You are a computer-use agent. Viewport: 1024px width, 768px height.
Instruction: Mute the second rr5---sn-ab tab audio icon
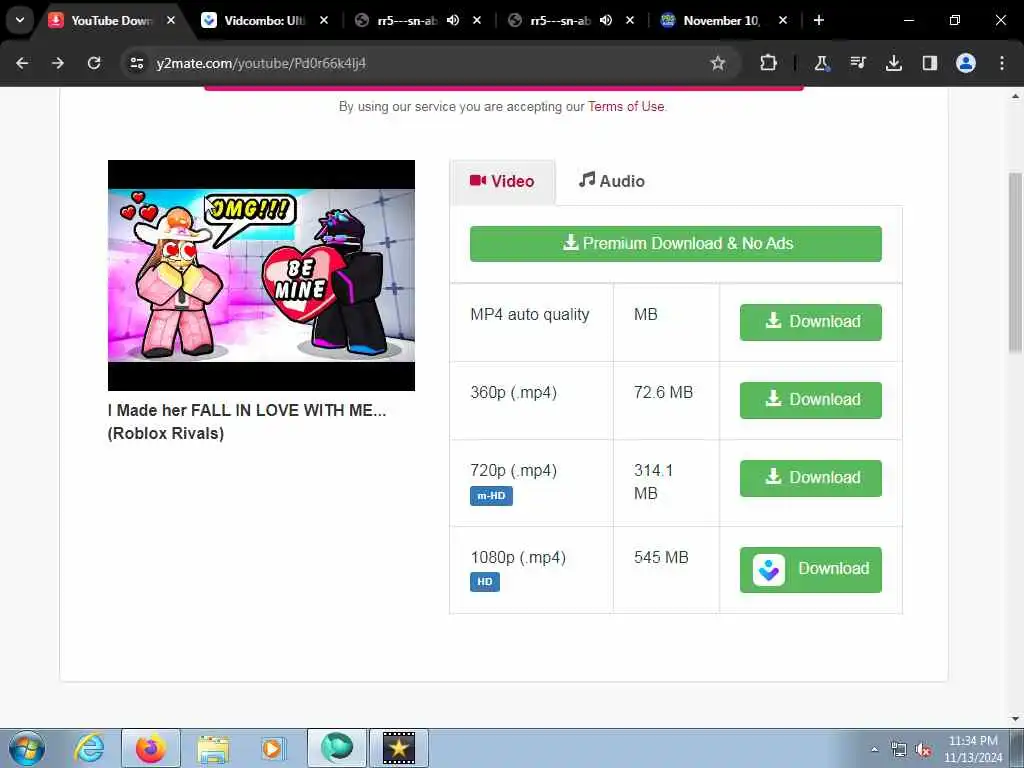pos(606,20)
